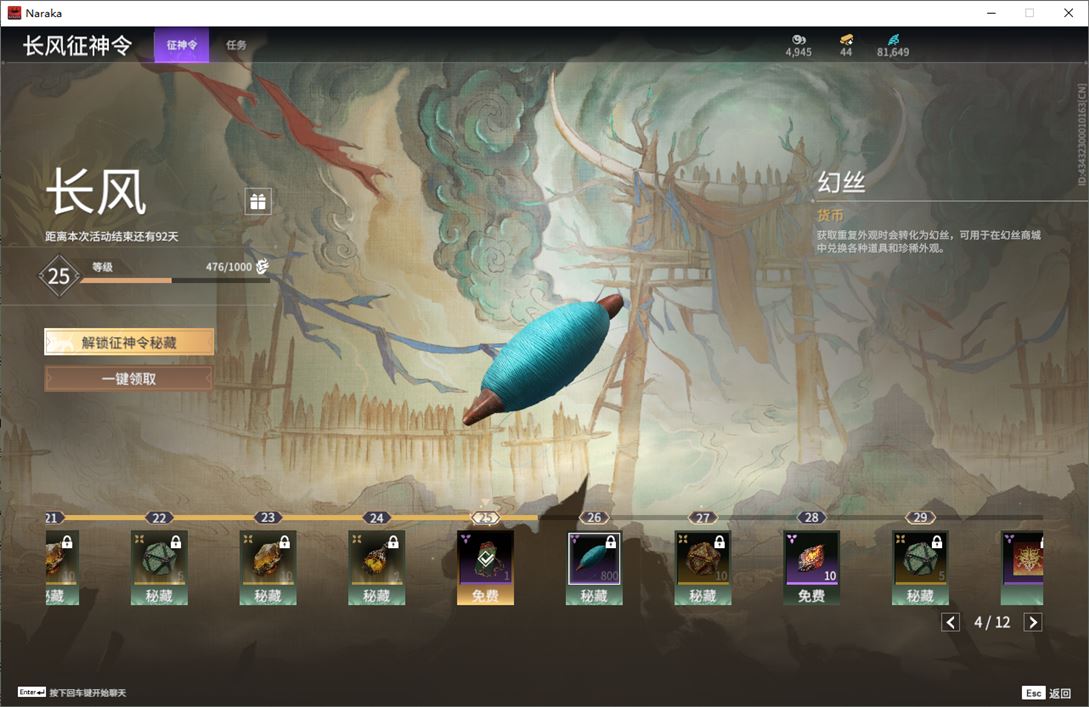
Task: Close the Naraka window
Action: tap(1068, 13)
